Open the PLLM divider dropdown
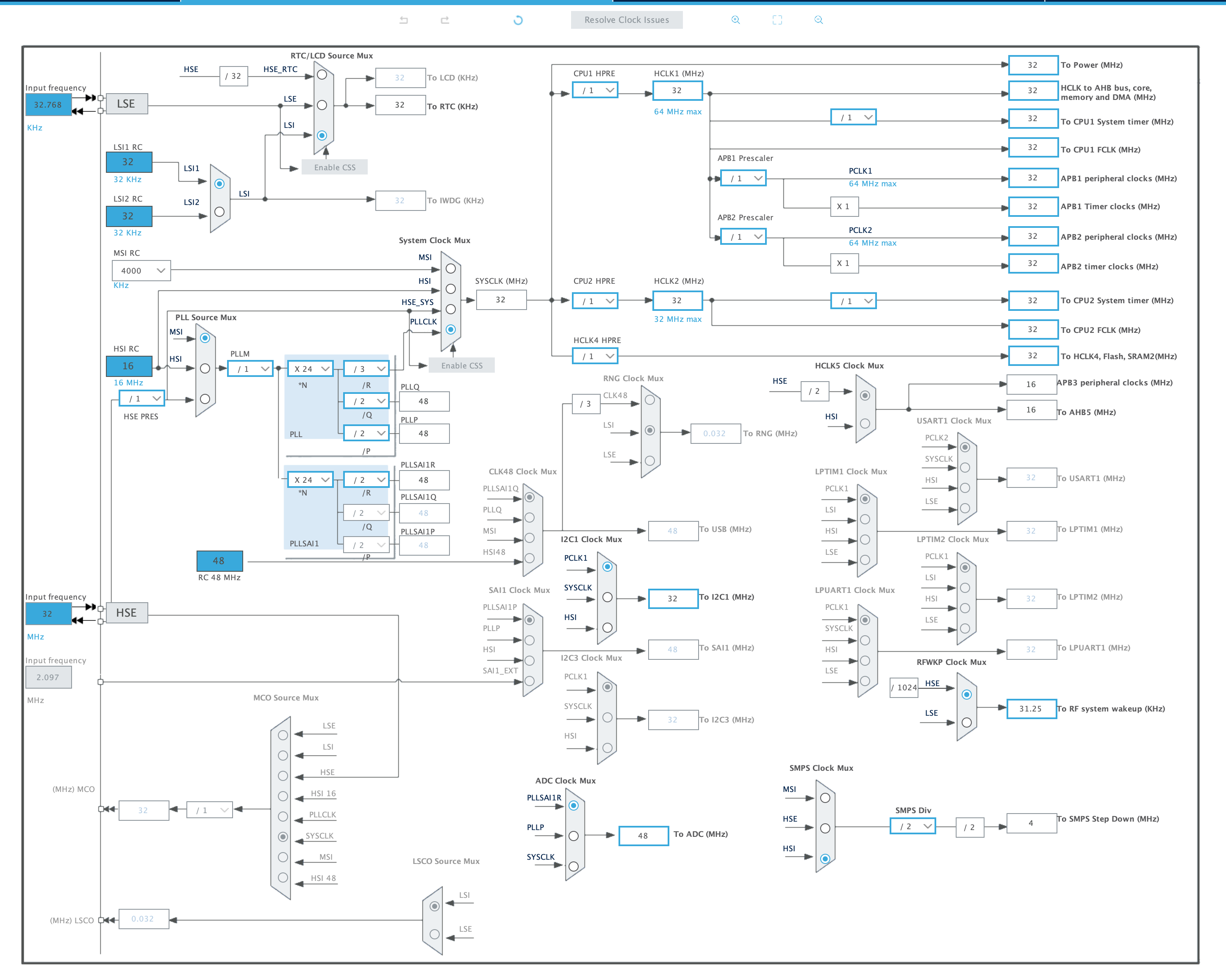 [x=250, y=368]
